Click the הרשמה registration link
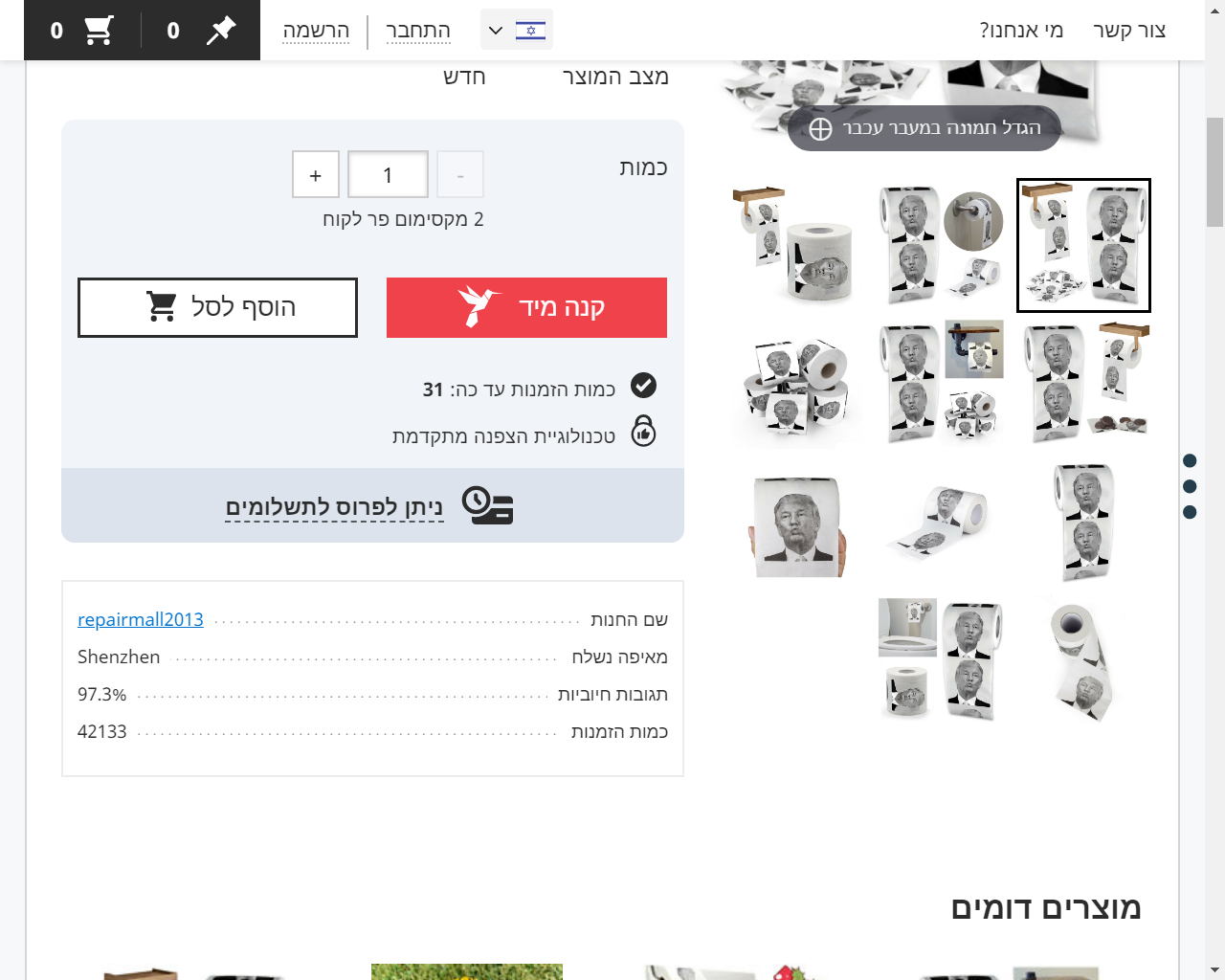 point(317,31)
